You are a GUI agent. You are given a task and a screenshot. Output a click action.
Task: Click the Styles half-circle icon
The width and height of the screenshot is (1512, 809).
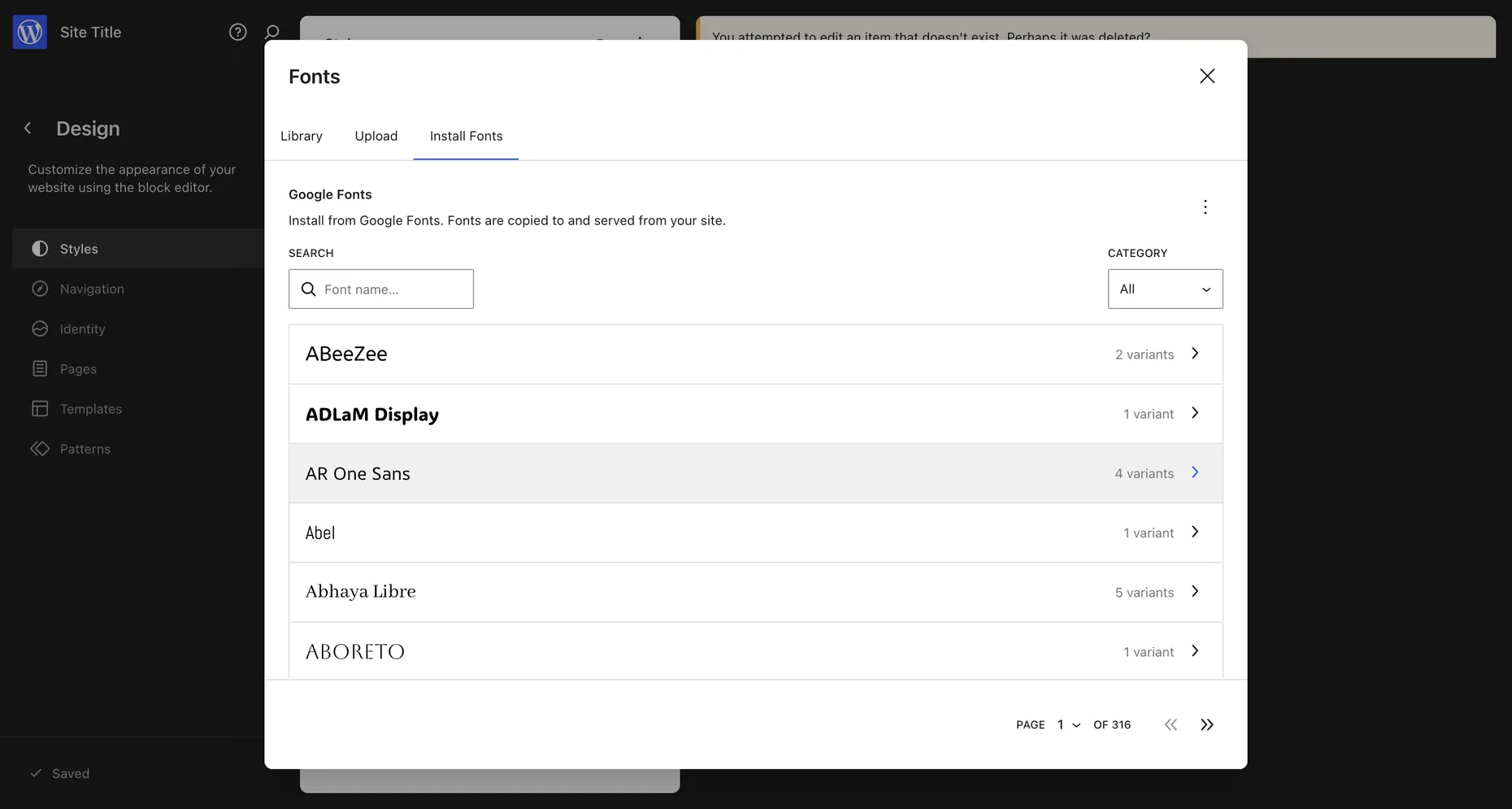[x=40, y=249]
